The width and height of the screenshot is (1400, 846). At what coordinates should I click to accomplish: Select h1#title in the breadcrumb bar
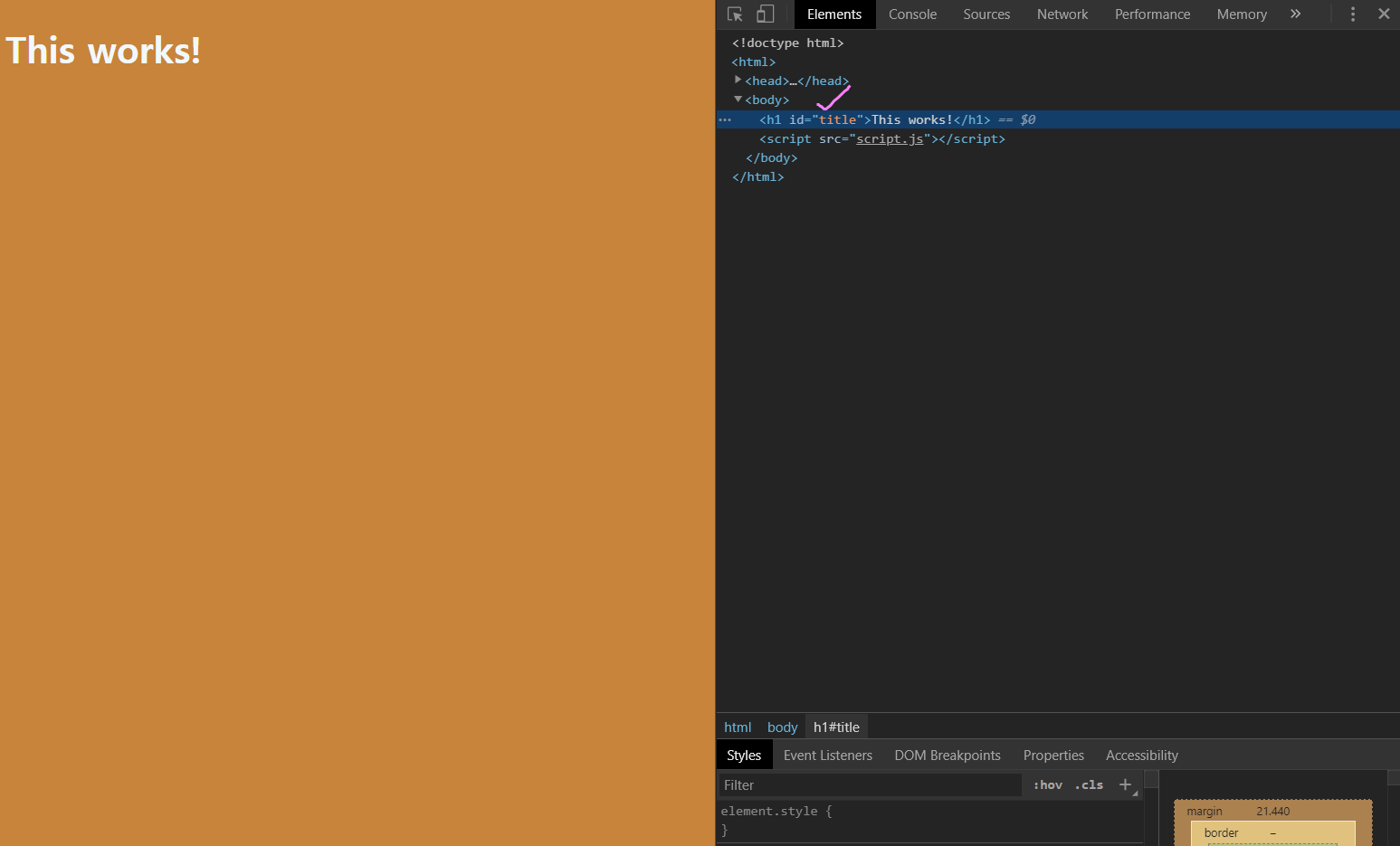(x=836, y=727)
